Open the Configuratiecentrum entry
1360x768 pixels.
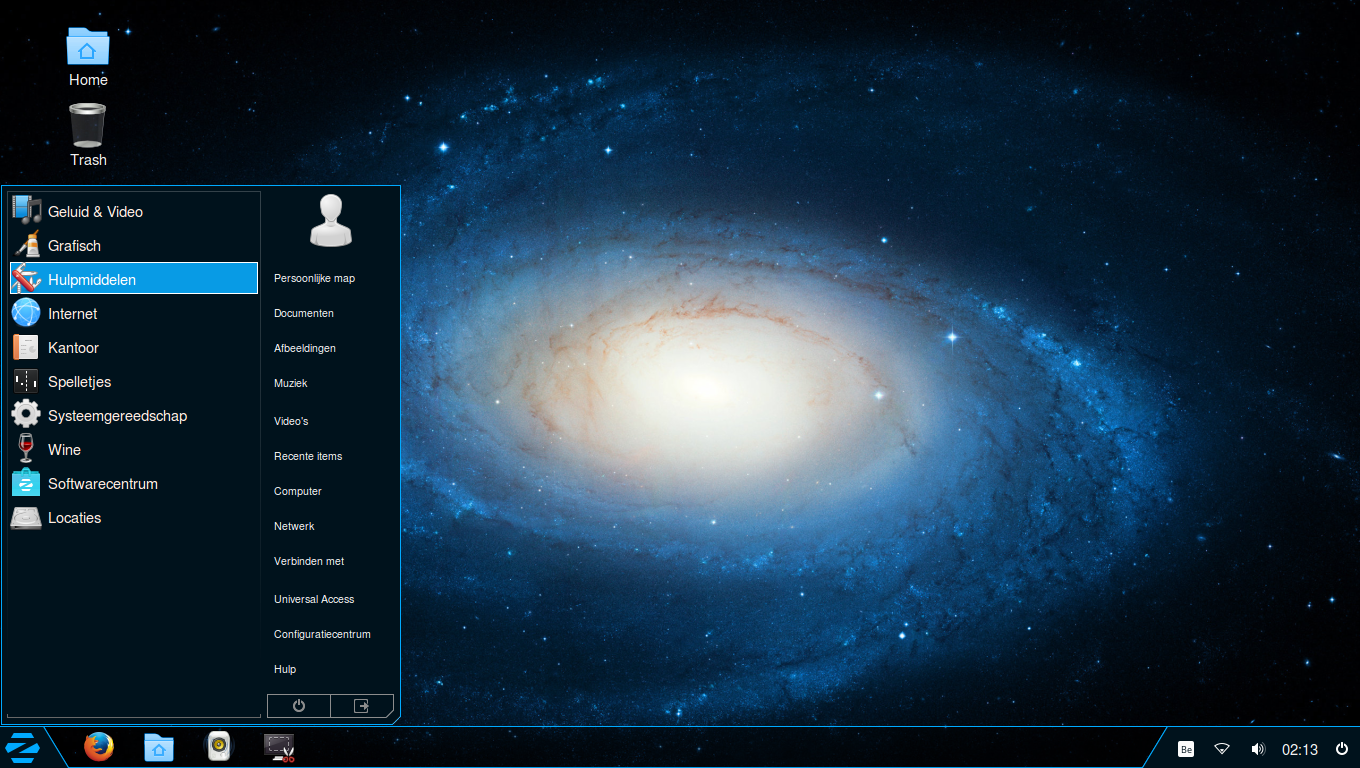tap(322, 634)
